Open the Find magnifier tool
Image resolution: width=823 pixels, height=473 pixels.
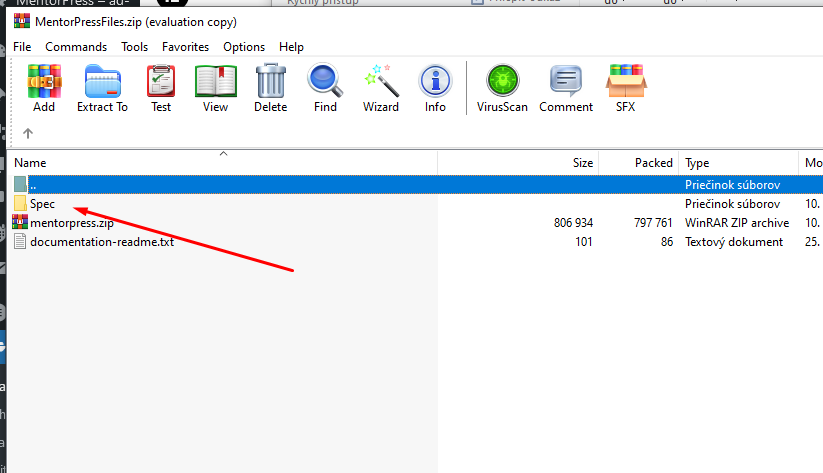(x=325, y=88)
